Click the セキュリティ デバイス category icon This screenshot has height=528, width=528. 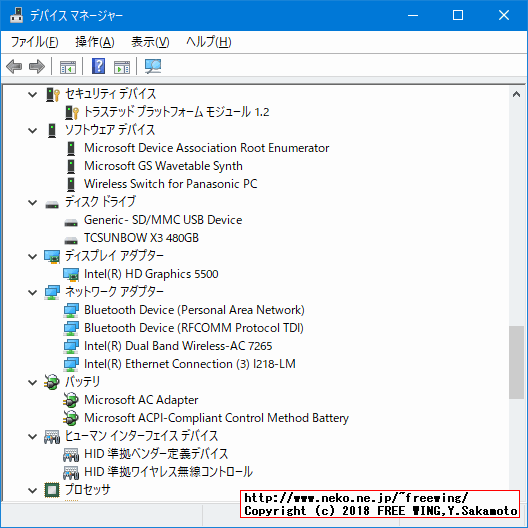pos(53,94)
